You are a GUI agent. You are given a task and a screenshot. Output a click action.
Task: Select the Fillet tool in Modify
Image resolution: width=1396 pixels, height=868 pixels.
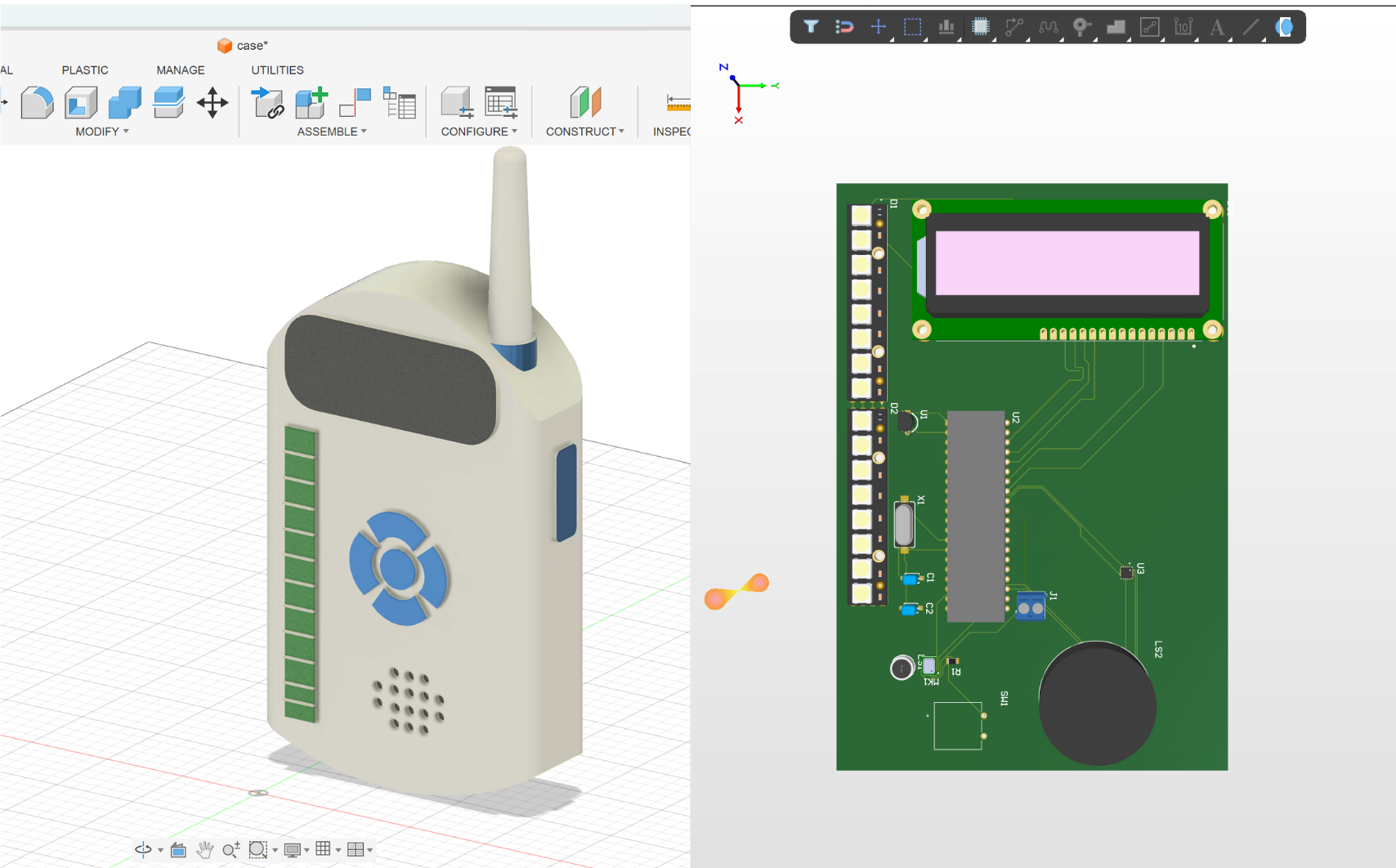click(x=37, y=103)
